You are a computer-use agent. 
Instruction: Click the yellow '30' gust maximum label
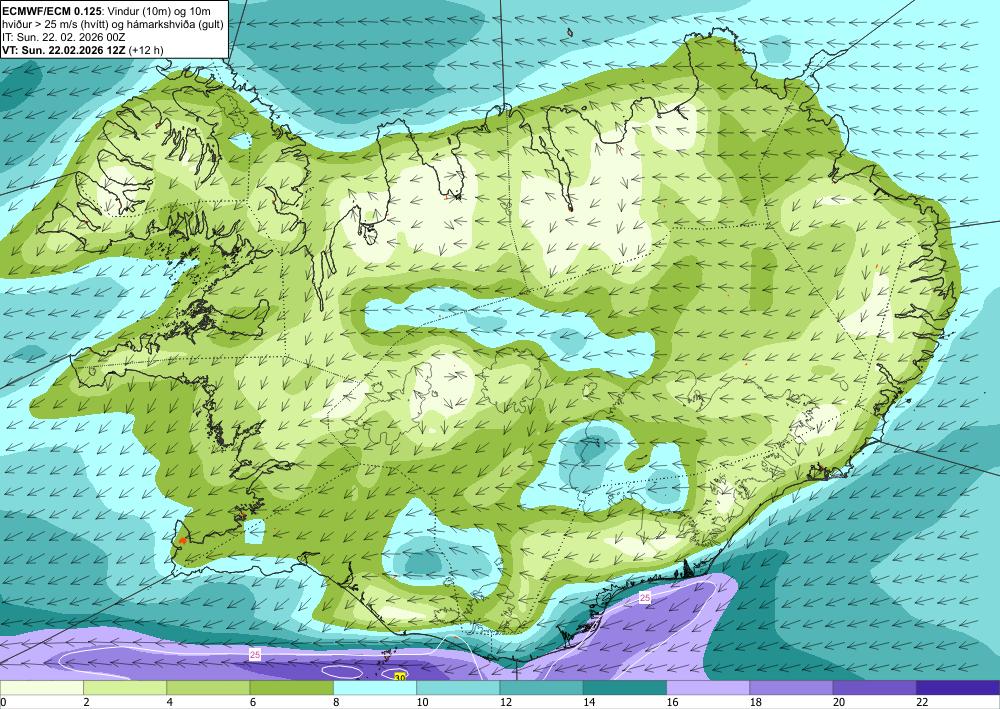[400, 676]
